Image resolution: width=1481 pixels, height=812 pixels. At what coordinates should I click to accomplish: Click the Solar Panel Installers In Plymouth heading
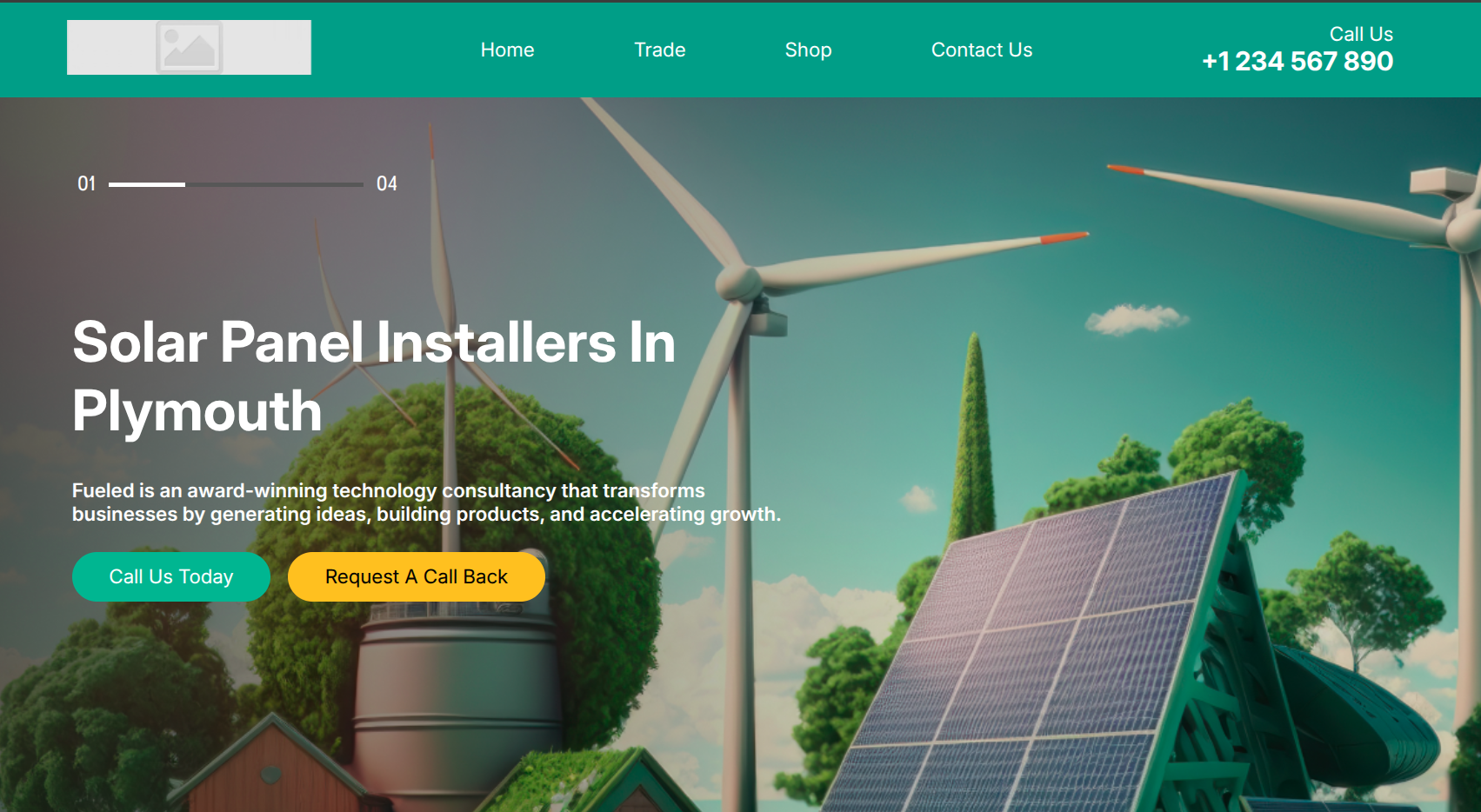pyautogui.click(x=374, y=376)
